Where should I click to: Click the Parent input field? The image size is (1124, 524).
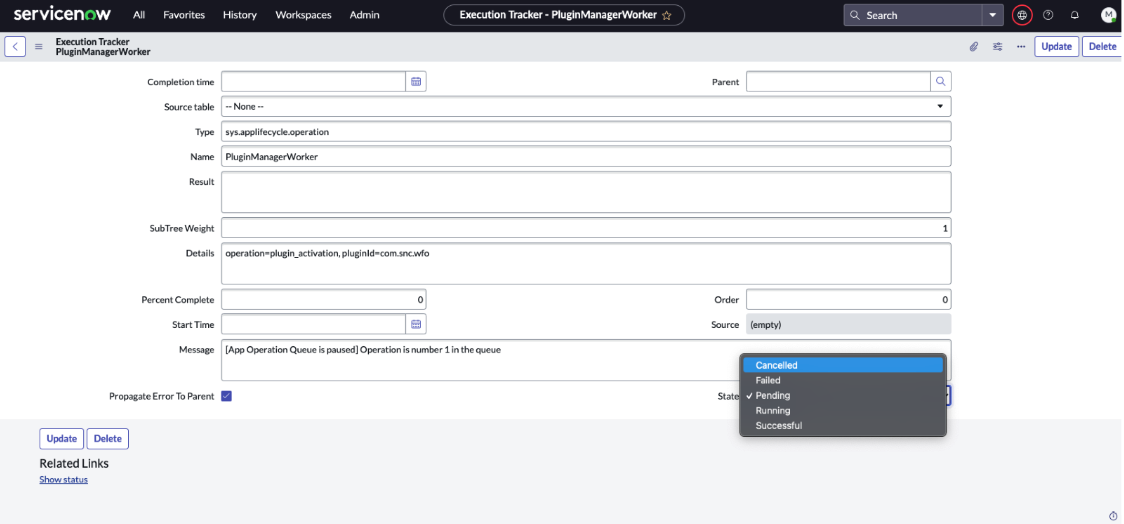point(839,82)
